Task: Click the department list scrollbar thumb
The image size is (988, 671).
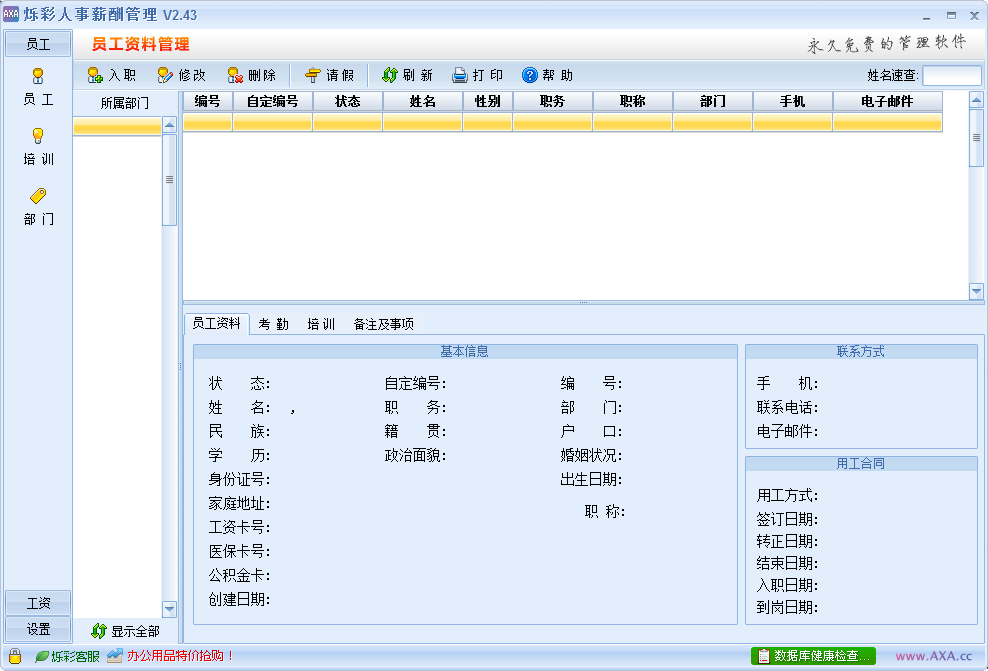Action: coord(169,180)
